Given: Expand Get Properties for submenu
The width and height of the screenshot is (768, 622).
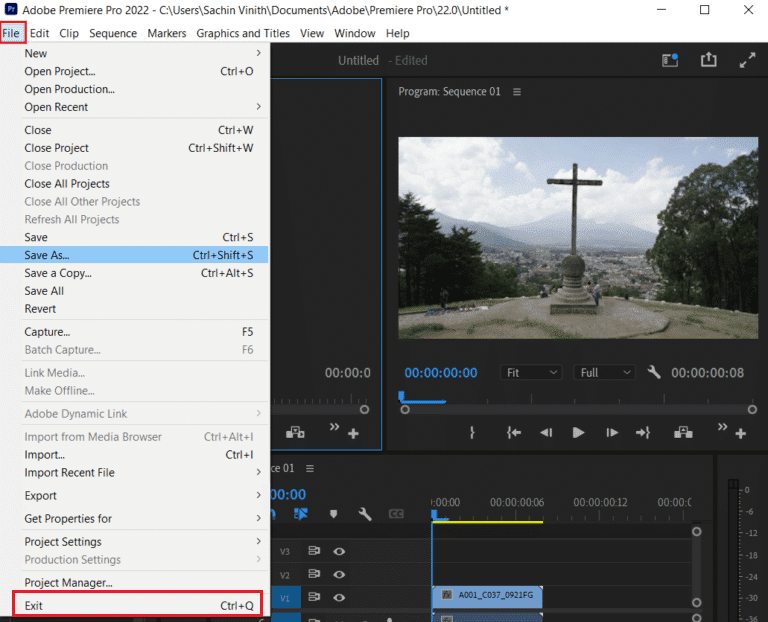Looking at the screenshot, I should coord(135,519).
